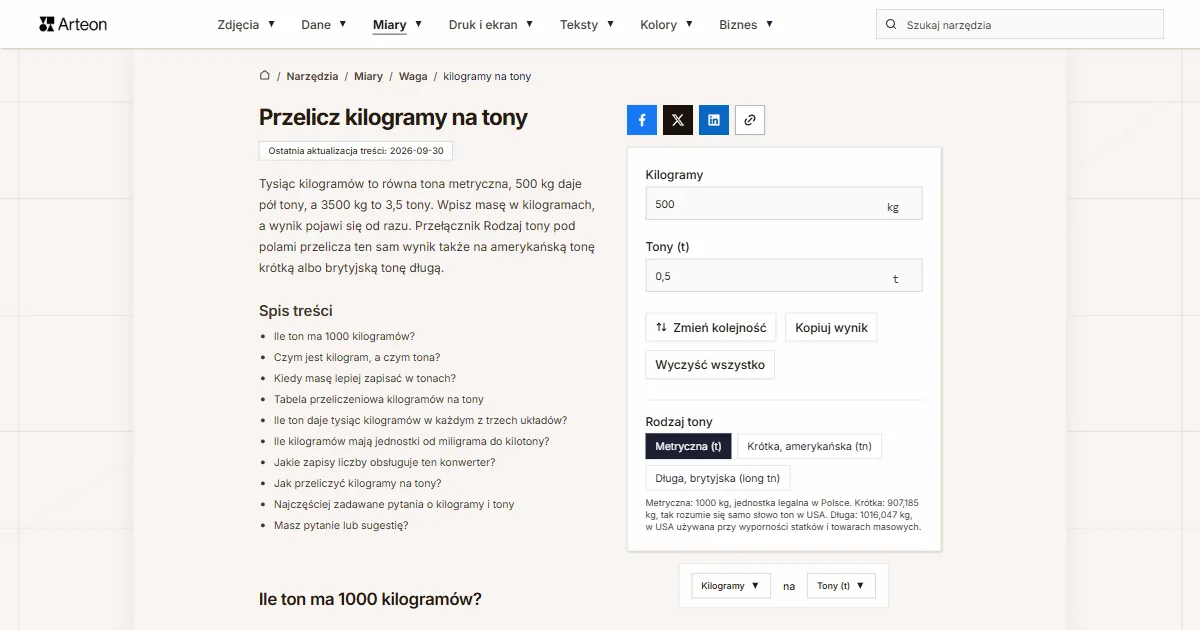Share the page on LinkedIn

(714, 120)
